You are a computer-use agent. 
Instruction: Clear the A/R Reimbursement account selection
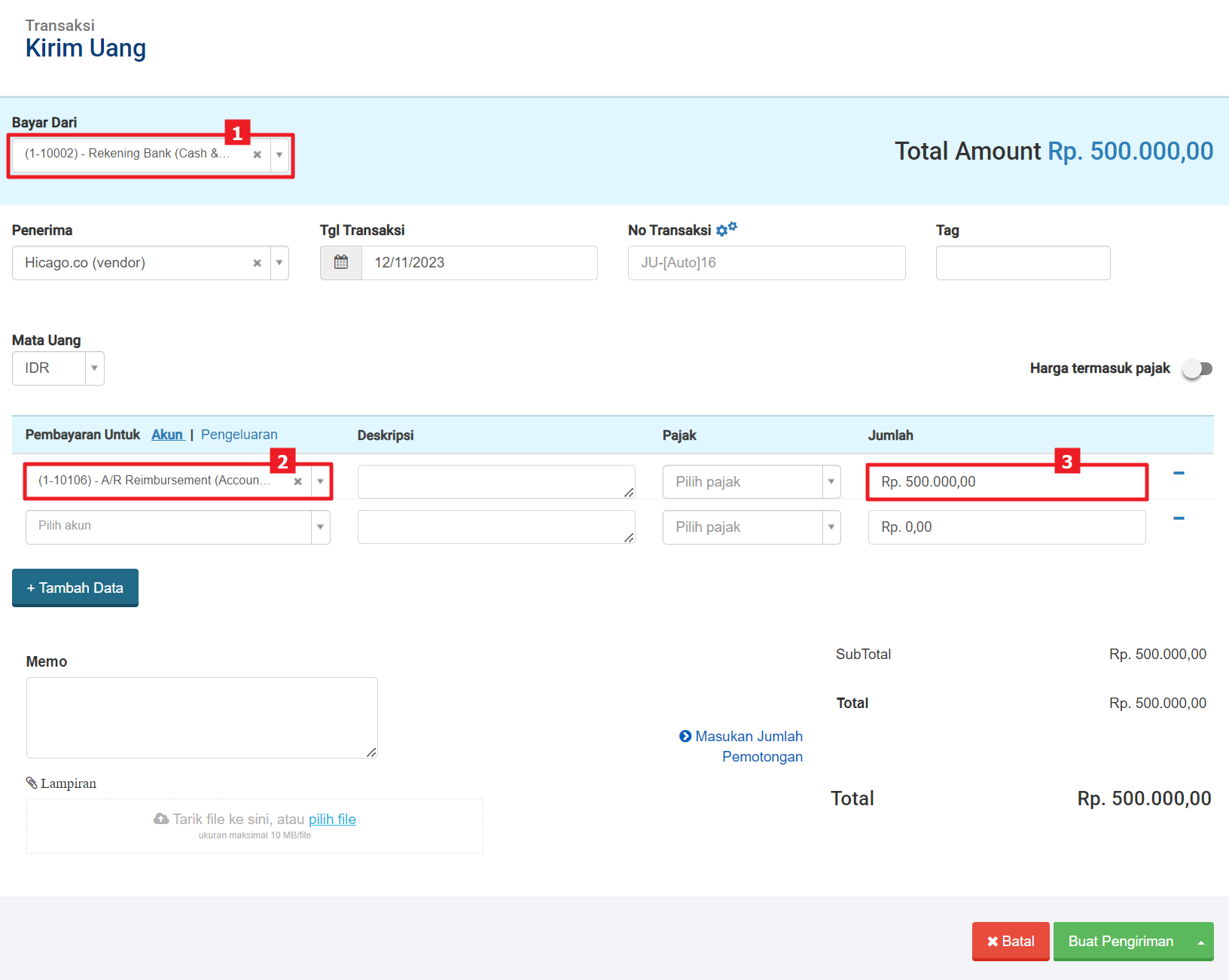point(298,481)
